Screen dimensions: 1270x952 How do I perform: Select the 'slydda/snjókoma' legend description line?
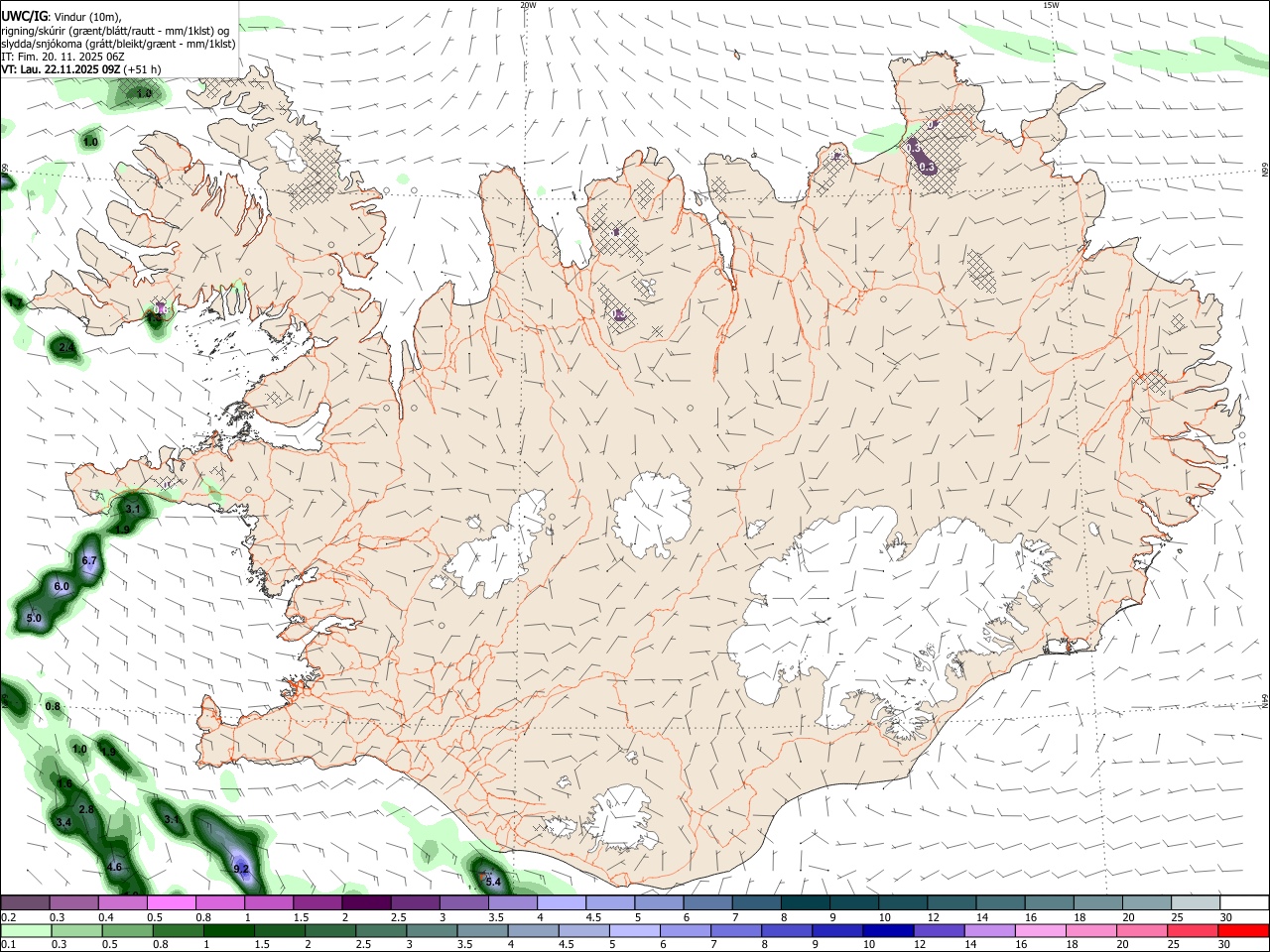tap(118, 44)
